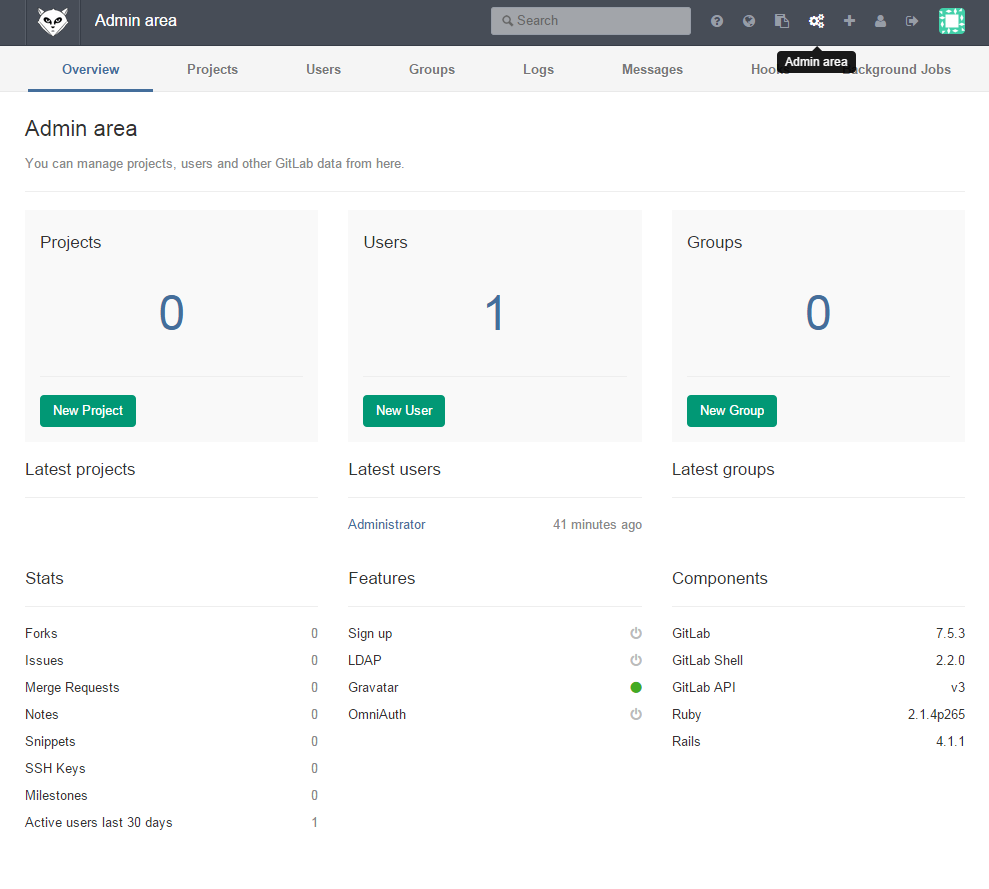Select the Overview tab
The height and width of the screenshot is (889, 989).
[90, 69]
